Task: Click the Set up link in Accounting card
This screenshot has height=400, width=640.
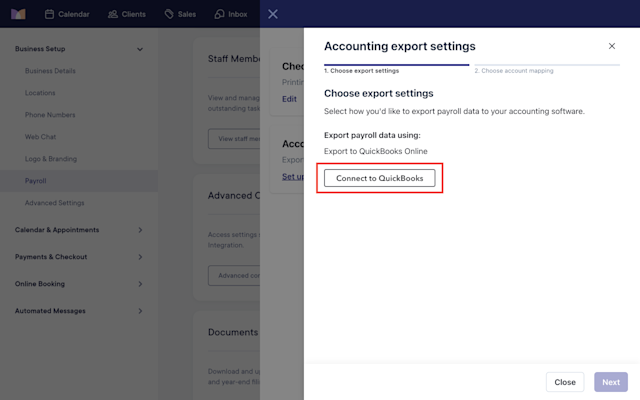Action: coord(293,177)
